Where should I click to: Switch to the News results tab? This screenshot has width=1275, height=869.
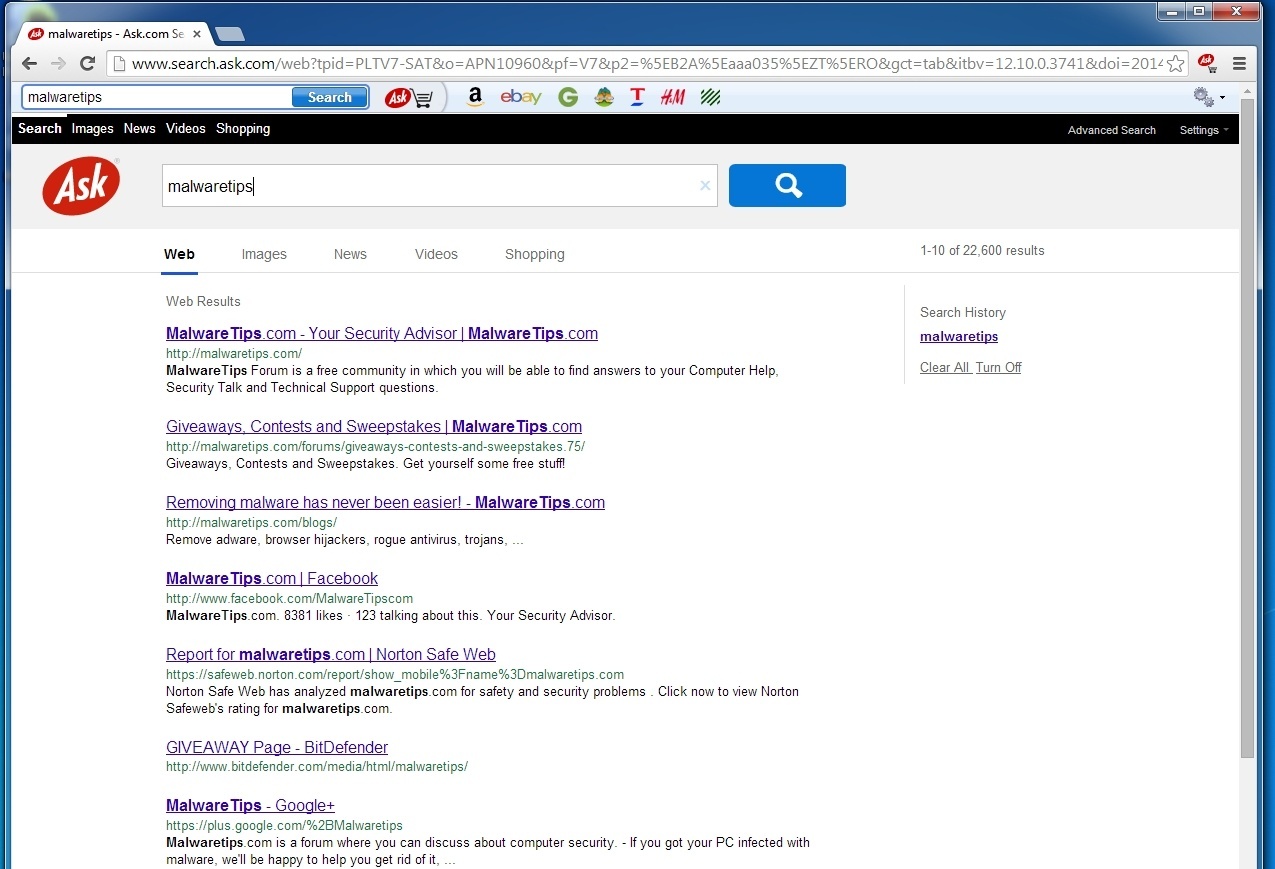coord(350,254)
